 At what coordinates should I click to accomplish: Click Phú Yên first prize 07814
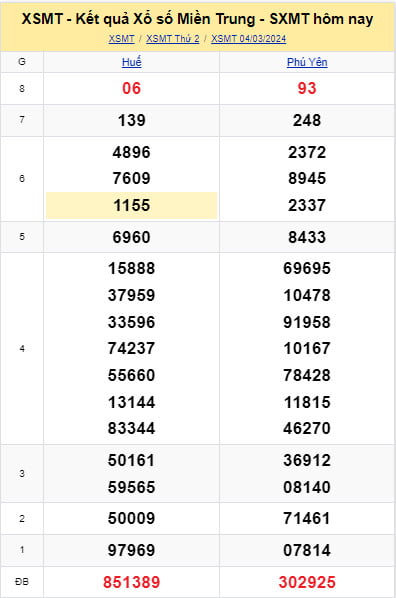tap(307, 550)
